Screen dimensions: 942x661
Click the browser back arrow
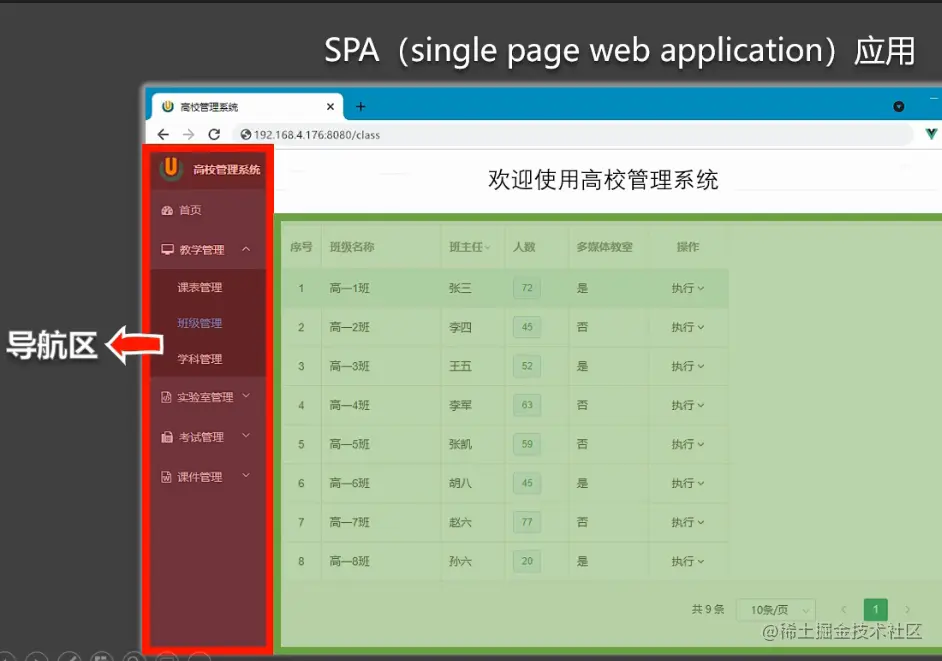pos(163,134)
